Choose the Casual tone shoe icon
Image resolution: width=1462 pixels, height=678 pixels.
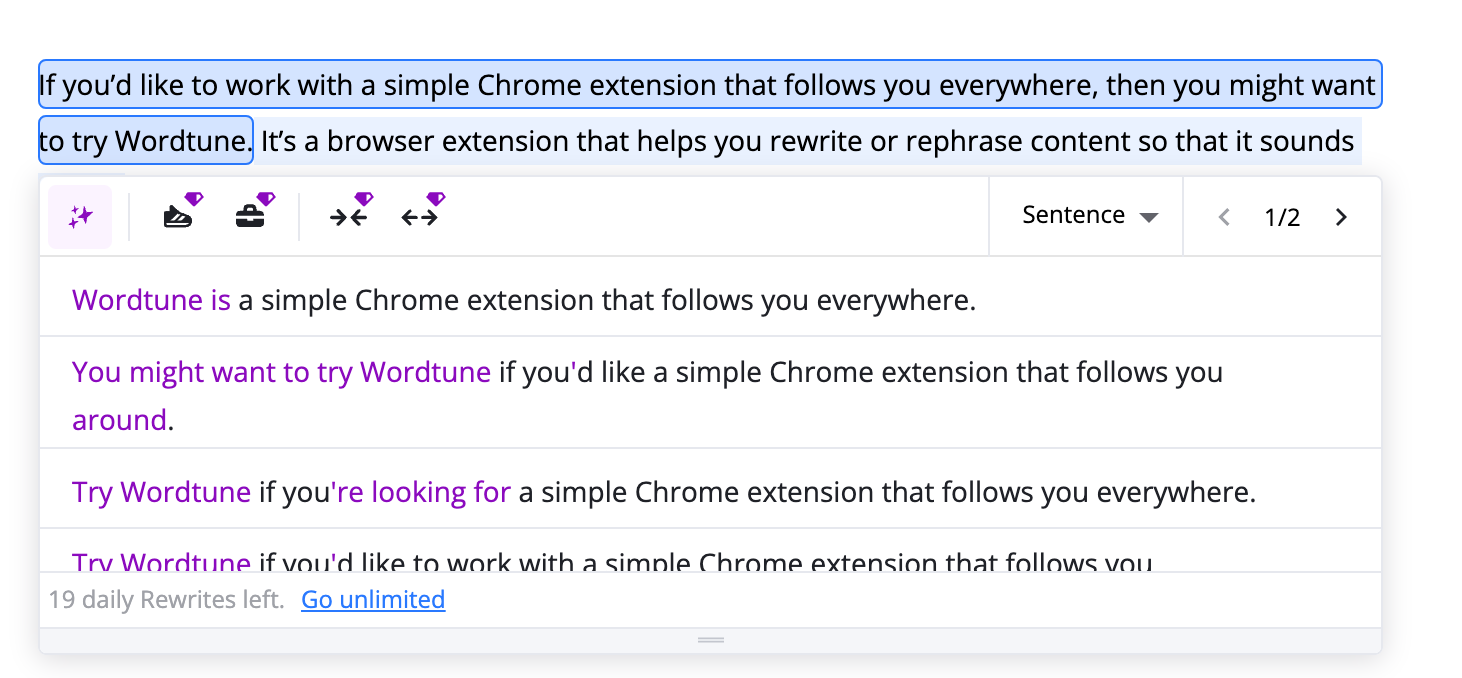click(x=178, y=217)
